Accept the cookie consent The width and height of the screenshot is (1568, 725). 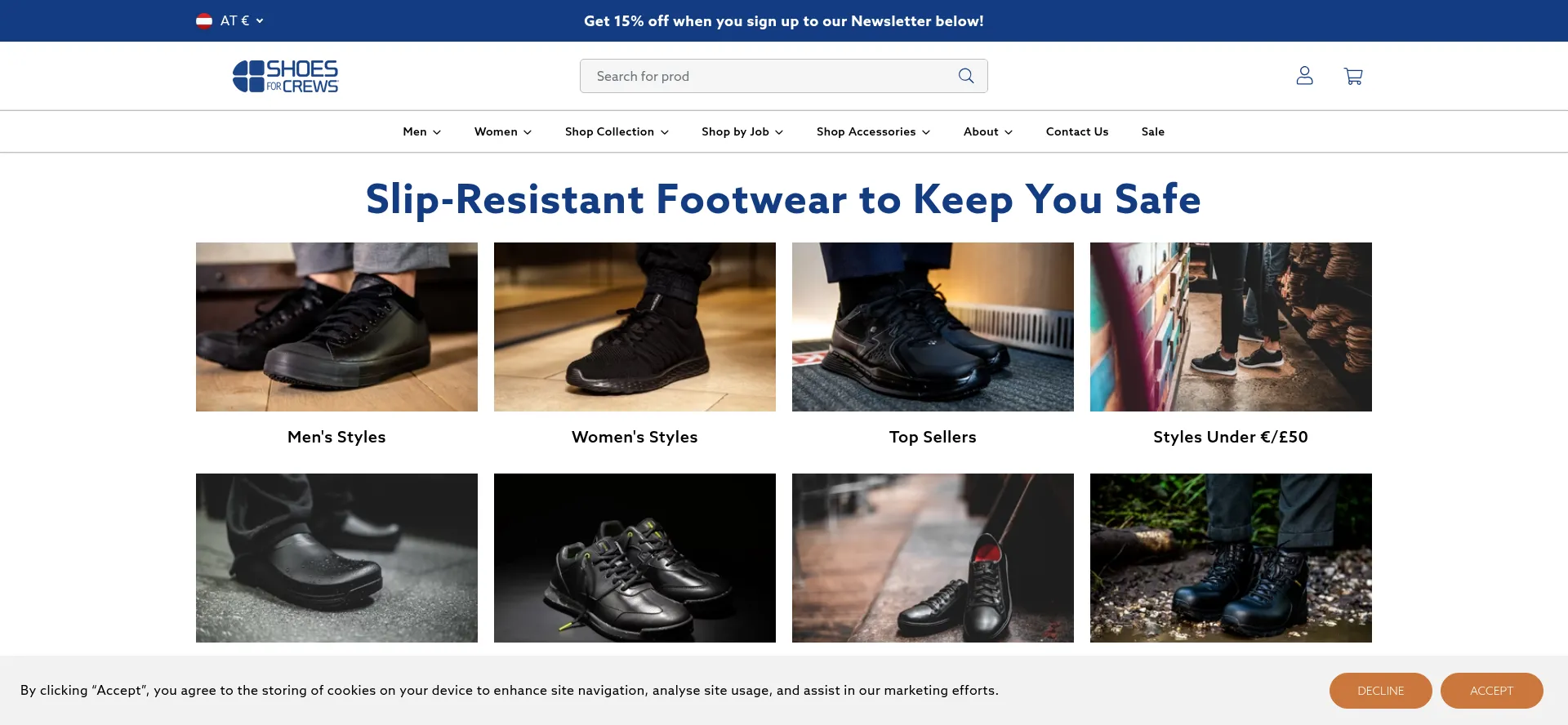1491,691
